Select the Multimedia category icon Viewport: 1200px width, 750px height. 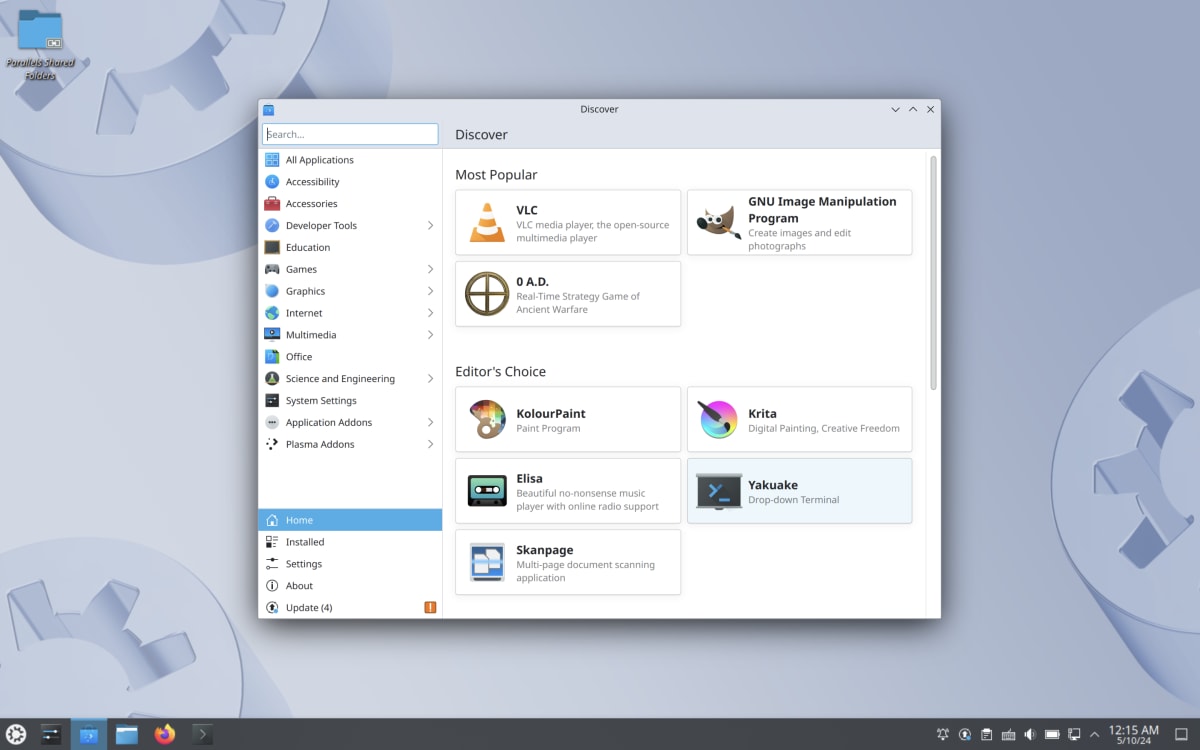[272, 335]
